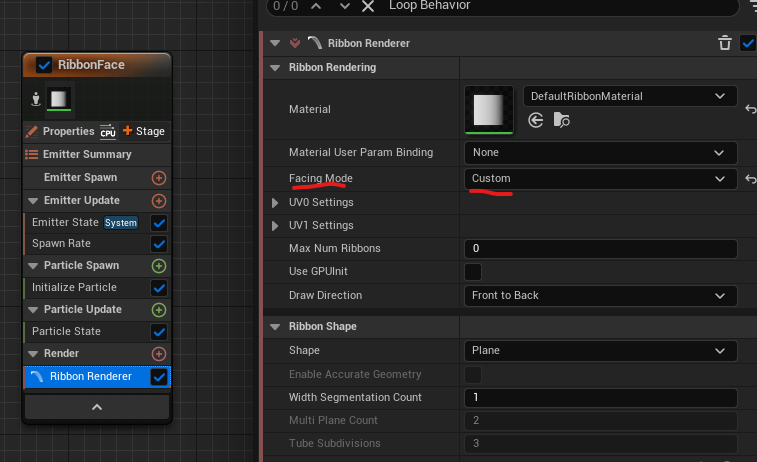Image resolution: width=757 pixels, height=462 pixels.
Task: Click the Width Segmentation Count field
Action: tap(601, 397)
